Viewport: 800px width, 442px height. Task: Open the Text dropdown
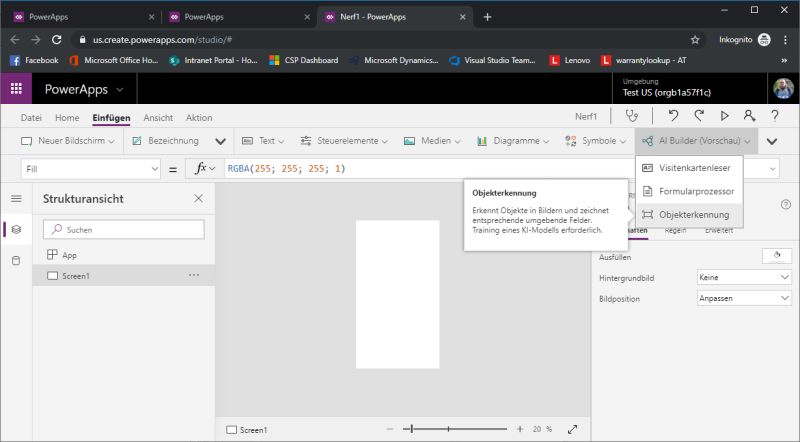point(263,141)
